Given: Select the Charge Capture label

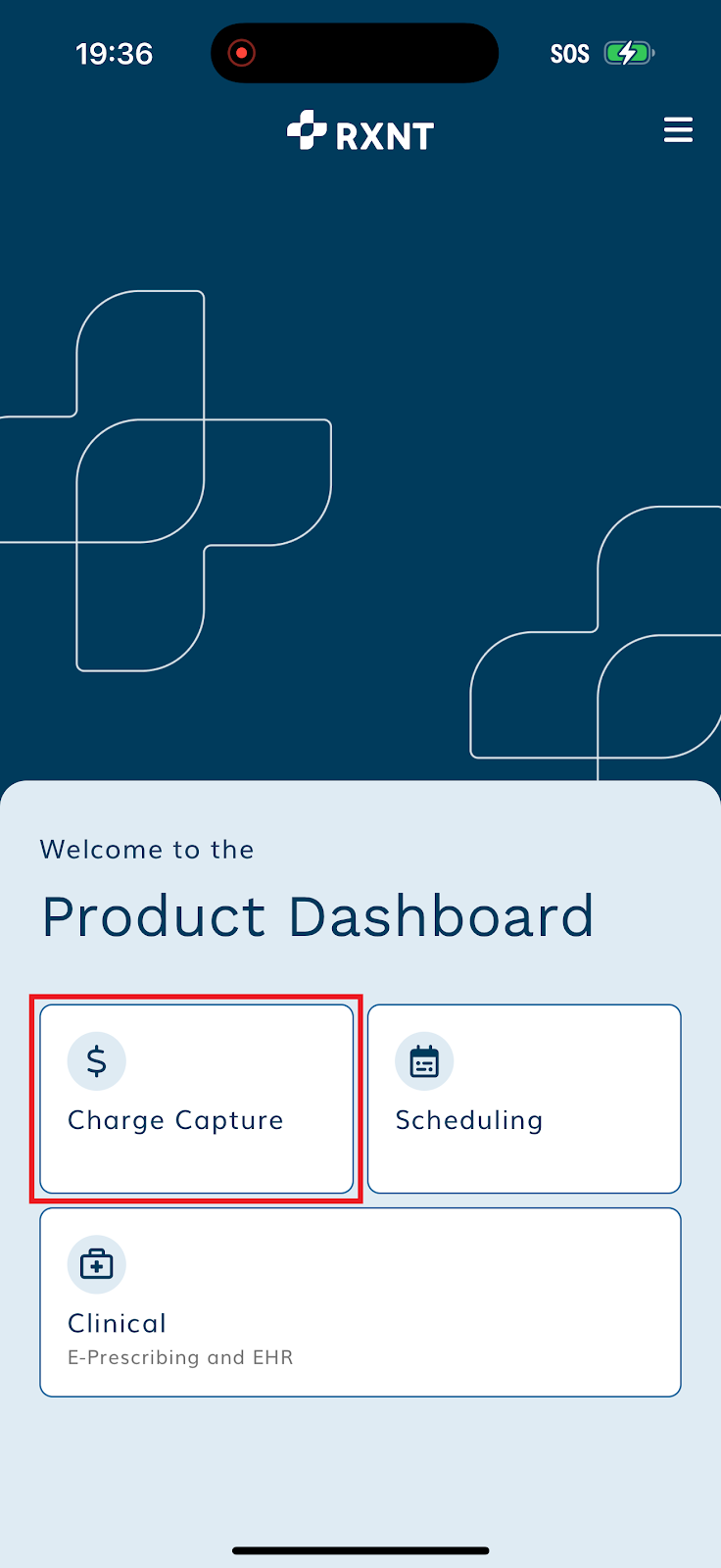Looking at the screenshot, I should (175, 1120).
